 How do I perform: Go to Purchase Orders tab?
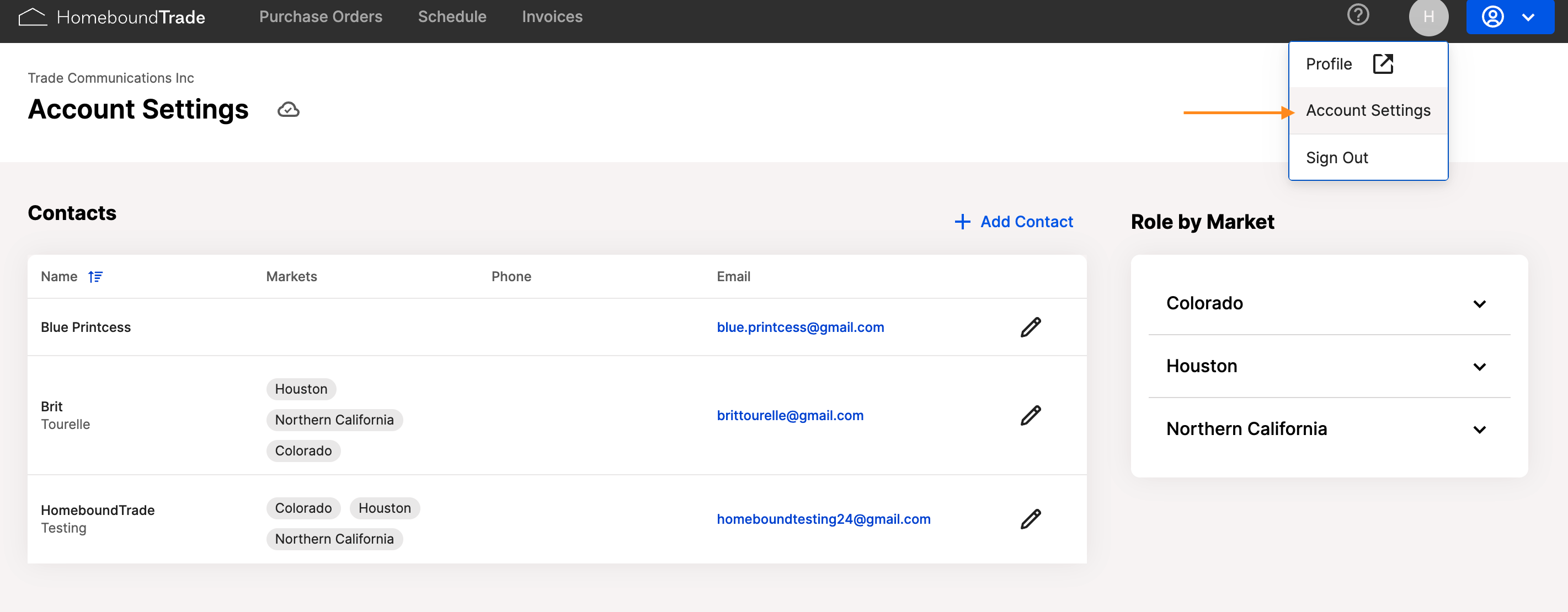click(321, 17)
